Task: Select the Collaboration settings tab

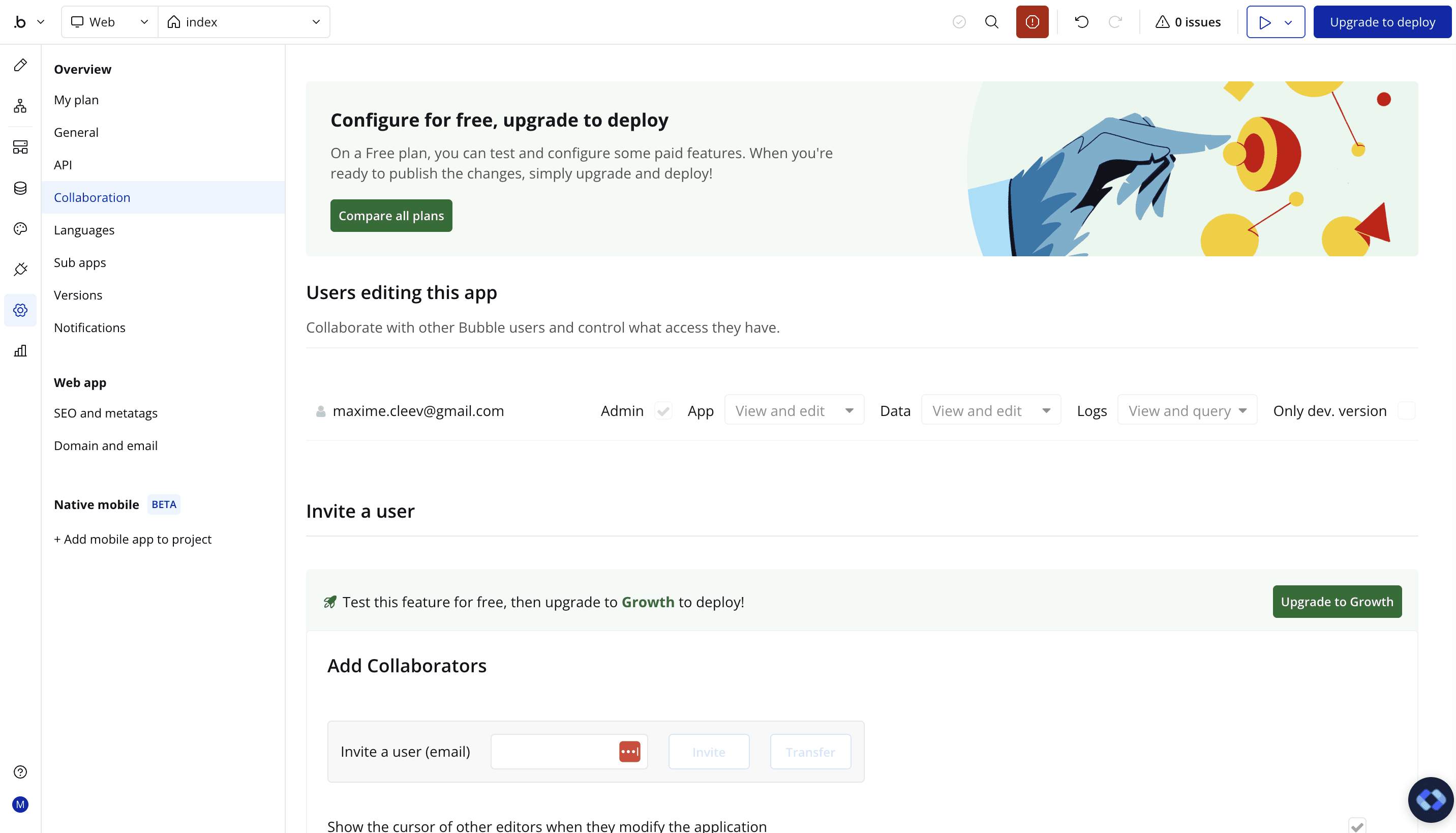Action: pyautogui.click(x=92, y=197)
